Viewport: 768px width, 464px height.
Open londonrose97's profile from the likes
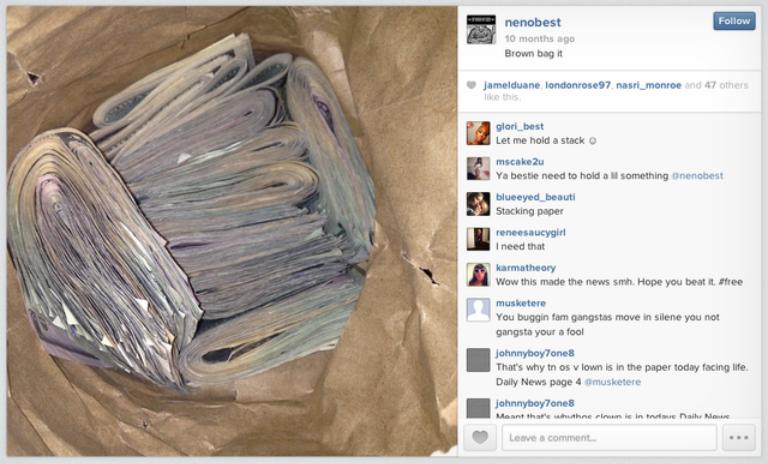tap(578, 85)
